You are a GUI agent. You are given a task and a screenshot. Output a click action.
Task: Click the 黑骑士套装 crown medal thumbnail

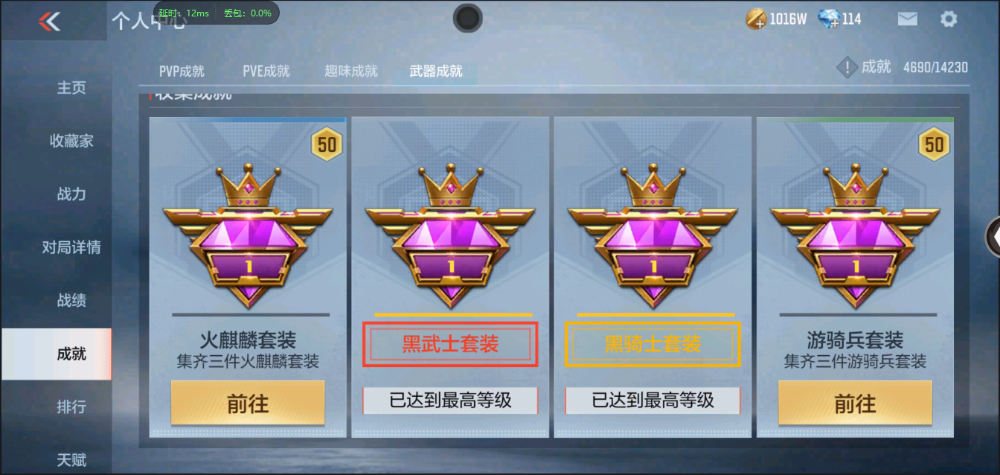pyautogui.click(x=652, y=235)
